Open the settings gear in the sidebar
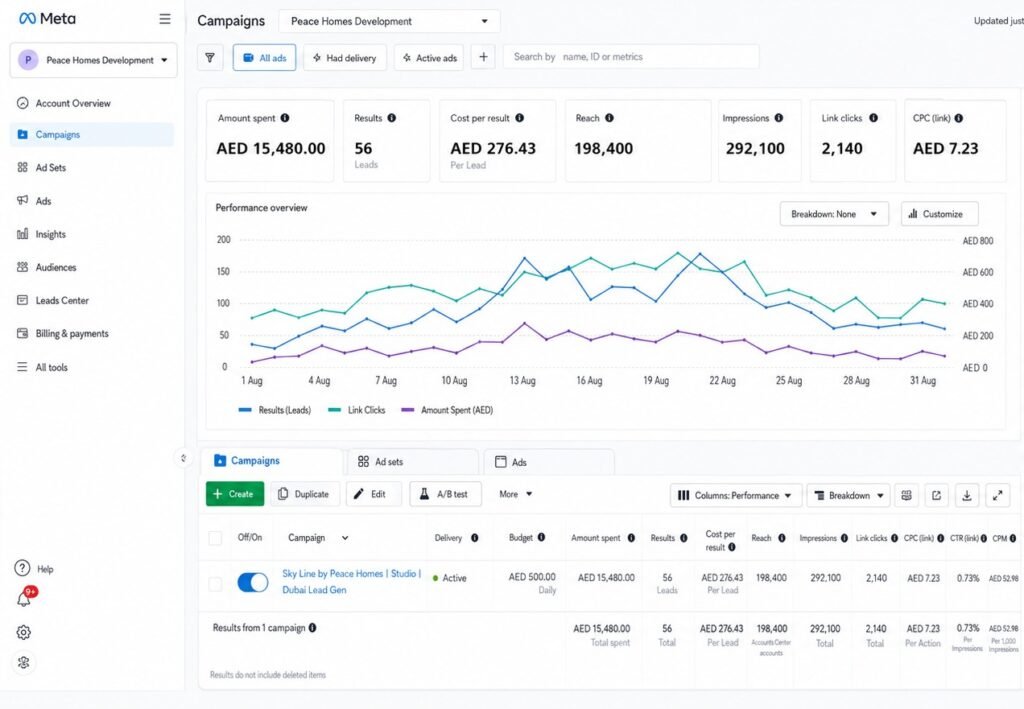 coord(24,632)
